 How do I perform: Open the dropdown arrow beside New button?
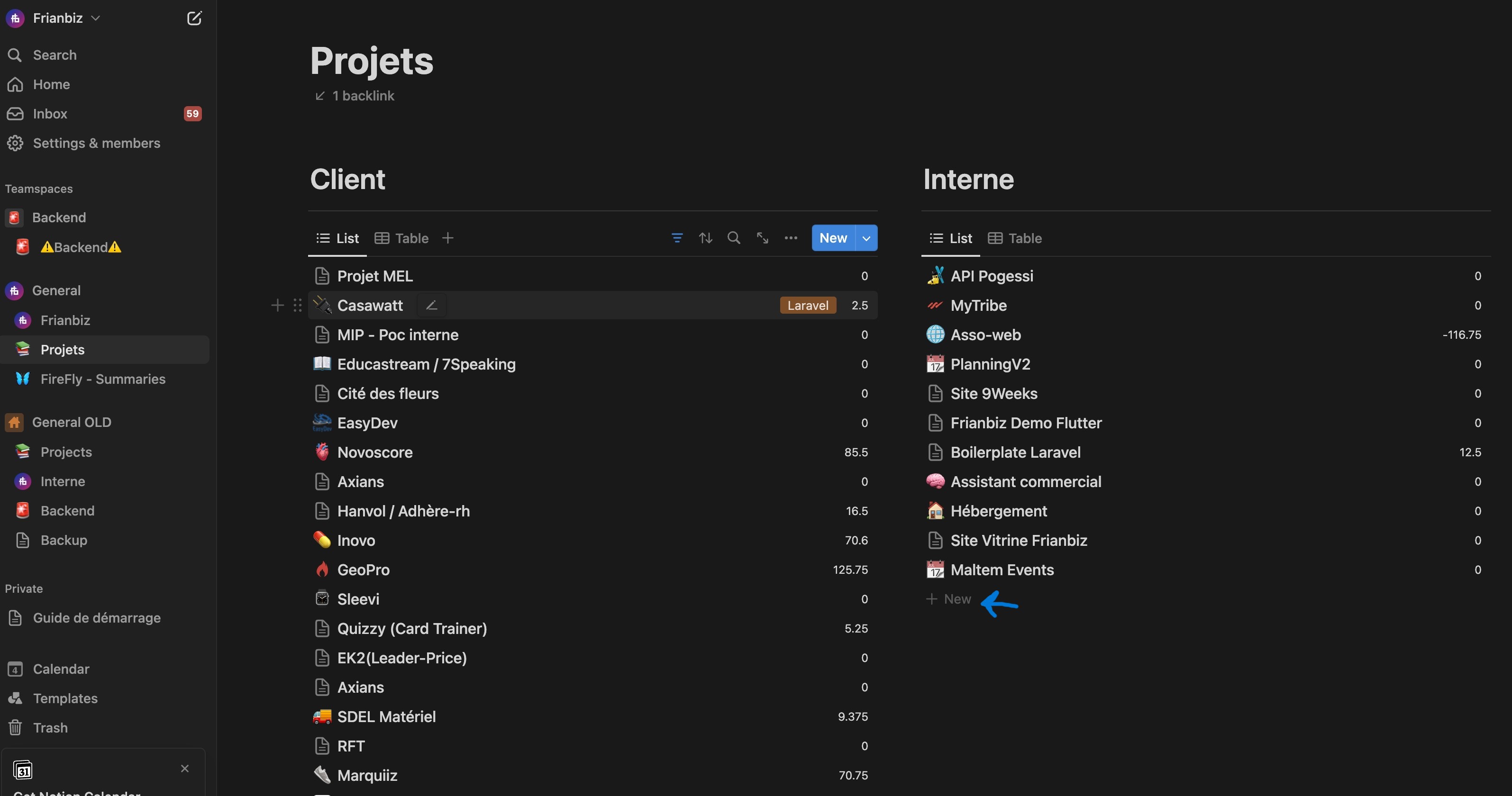tap(866, 238)
